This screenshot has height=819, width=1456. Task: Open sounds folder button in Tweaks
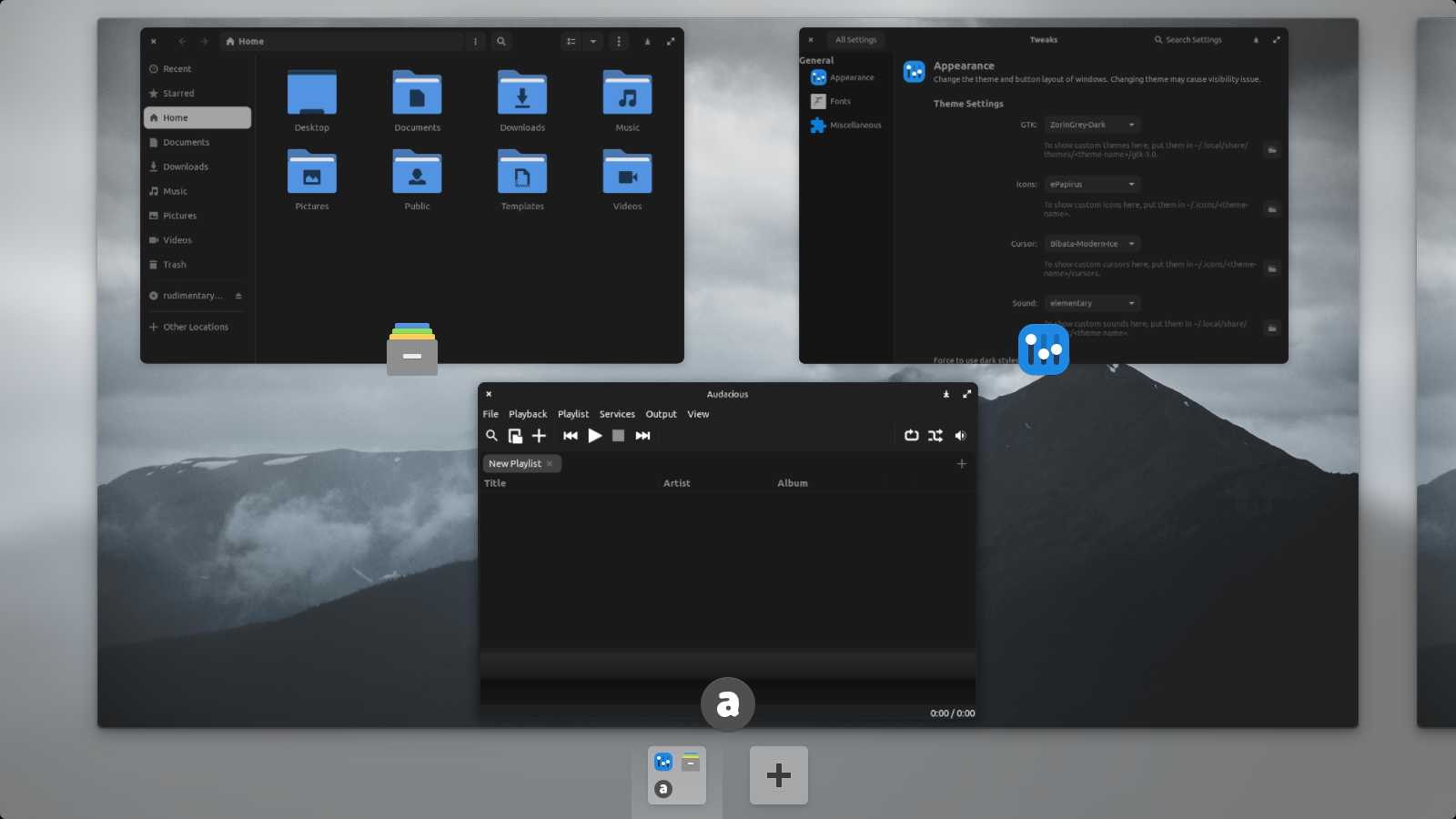click(x=1272, y=329)
